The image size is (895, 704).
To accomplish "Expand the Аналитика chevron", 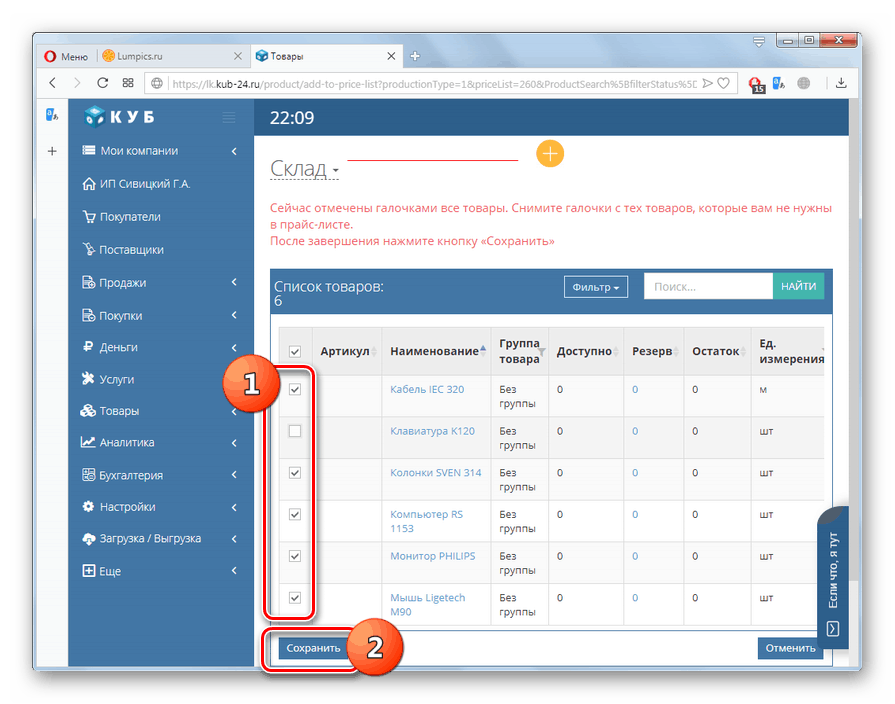I will coord(234,442).
